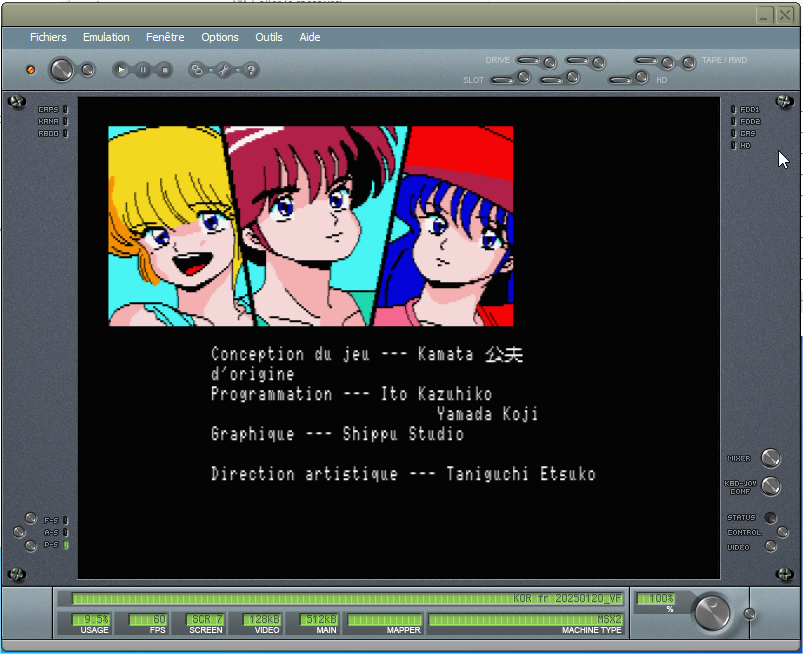
Task: Toggle the P-S switch knob
Action: (31, 546)
